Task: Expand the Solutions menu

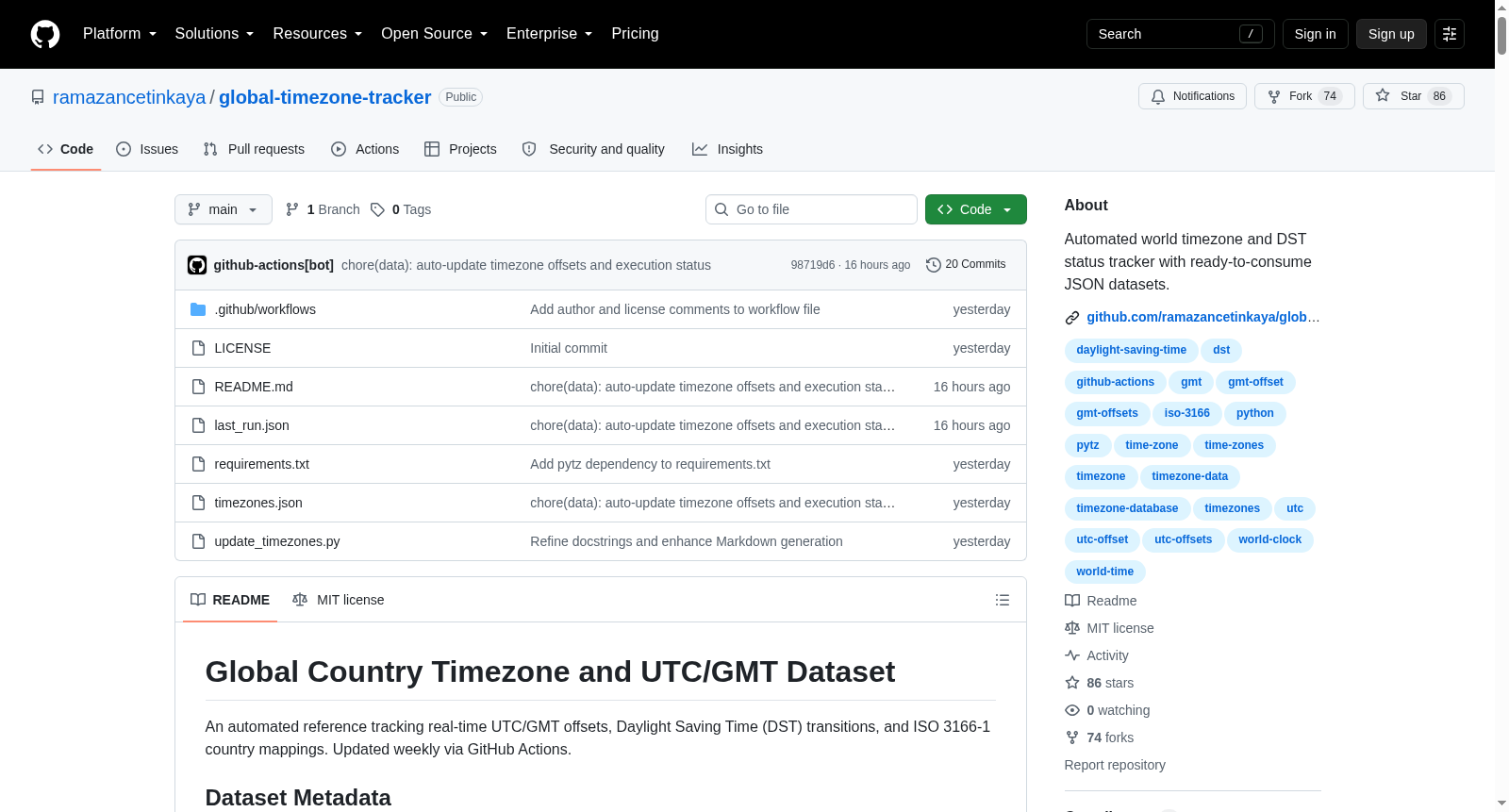Action: [x=215, y=34]
